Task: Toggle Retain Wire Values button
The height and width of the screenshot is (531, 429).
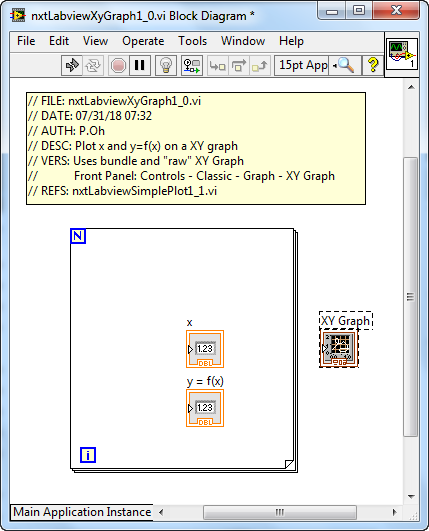Action: click(x=192, y=65)
